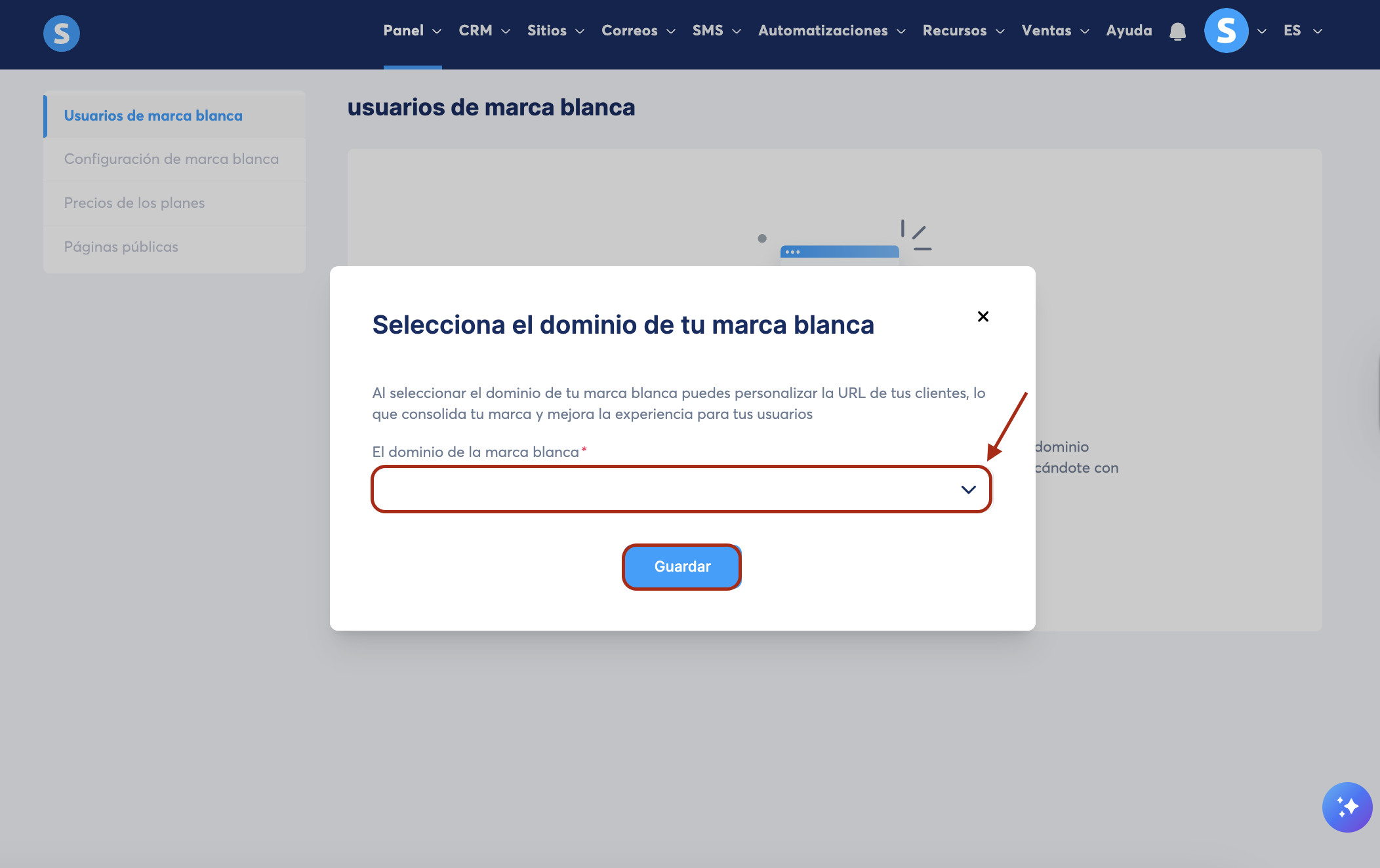The image size is (1380, 868).
Task: Click the Ayuda link
Action: (1128, 31)
